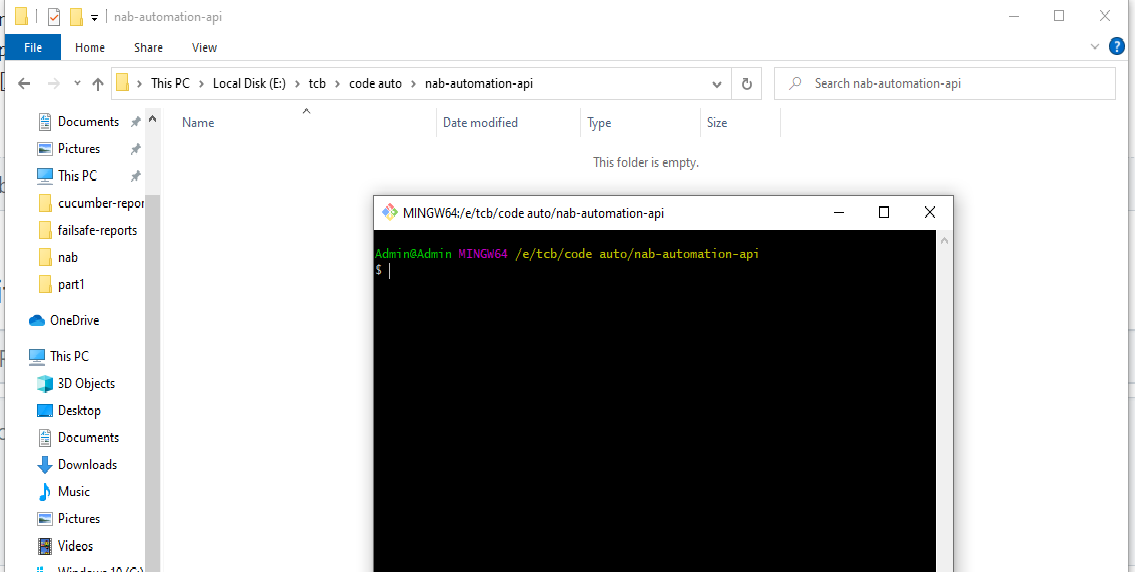The width and height of the screenshot is (1135, 572).
Task: Click Properties icon in Quick Access Toolbar
Action: coord(54,16)
